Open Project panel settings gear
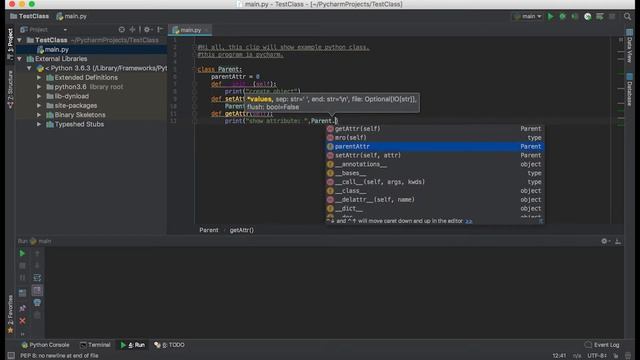The width and height of the screenshot is (640, 360). pos(147,29)
